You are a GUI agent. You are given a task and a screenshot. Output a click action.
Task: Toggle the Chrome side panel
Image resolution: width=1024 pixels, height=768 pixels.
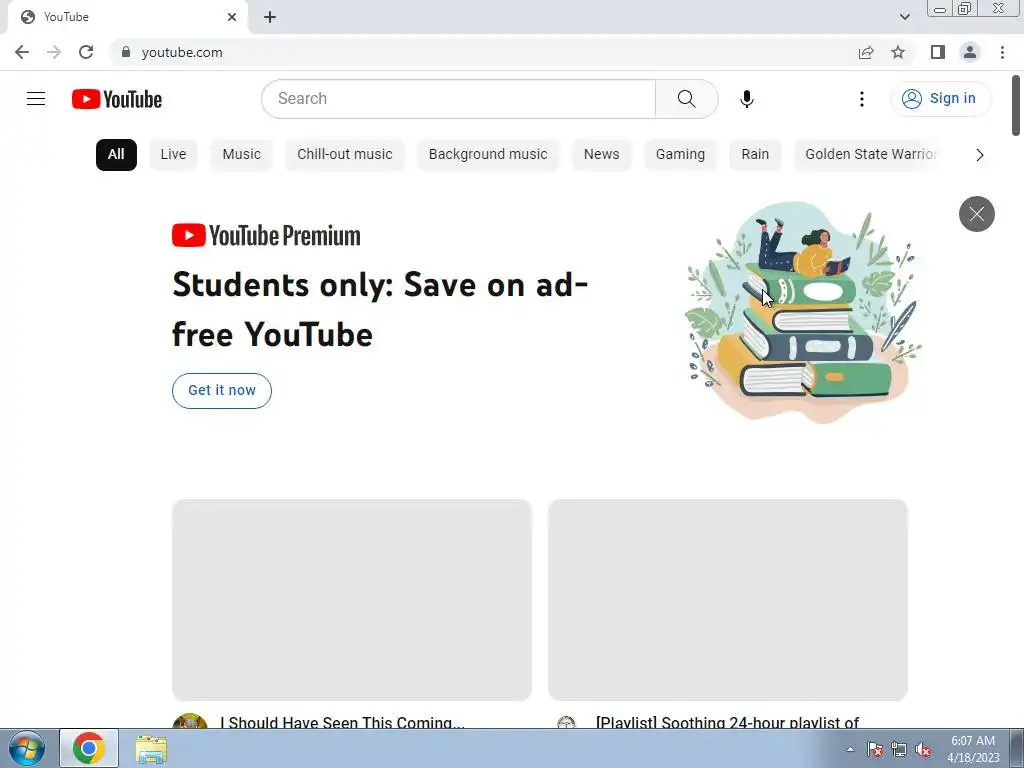[x=938, y=52]
